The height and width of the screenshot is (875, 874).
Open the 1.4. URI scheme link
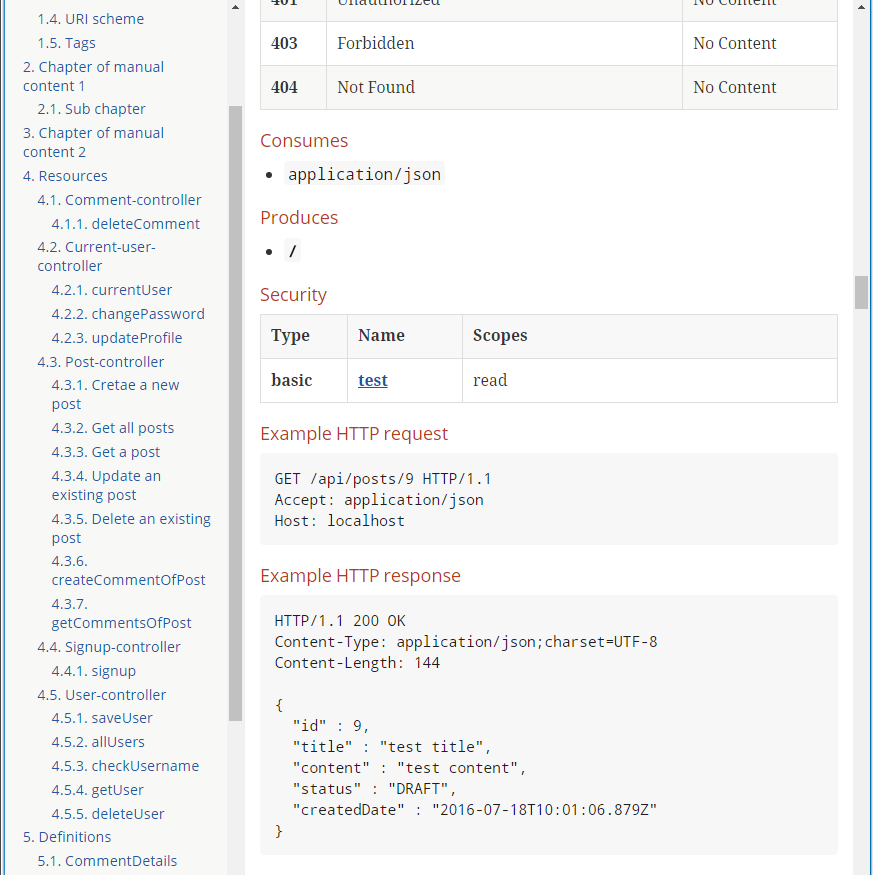(90, 19)
